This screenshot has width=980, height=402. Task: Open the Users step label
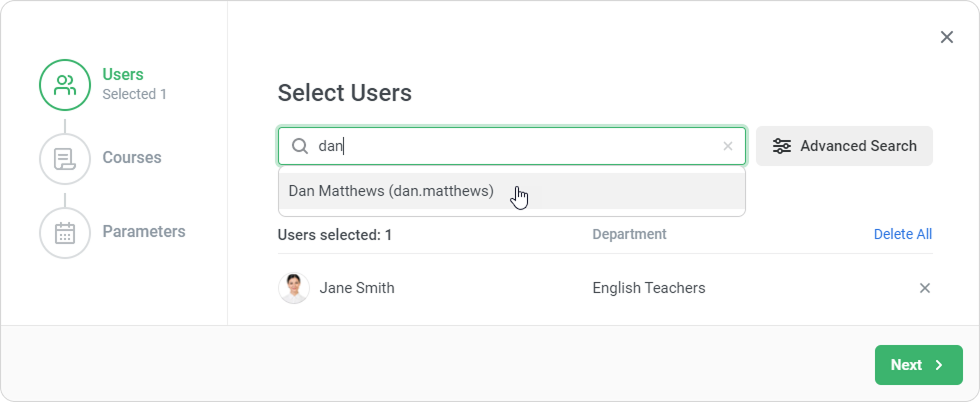tap(123, 75)
